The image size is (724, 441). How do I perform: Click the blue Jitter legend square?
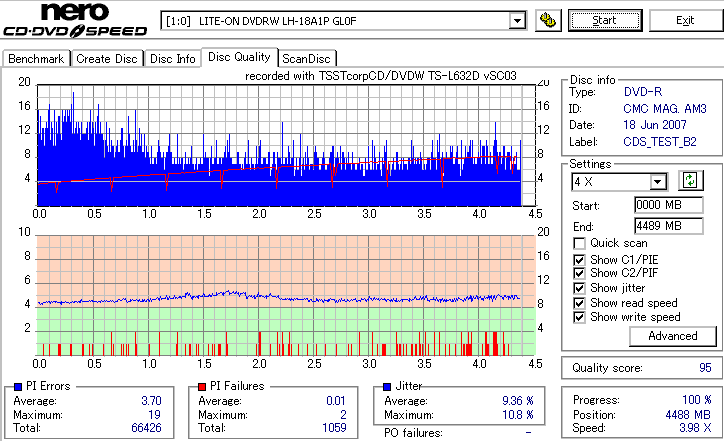(x=387, y=387)
